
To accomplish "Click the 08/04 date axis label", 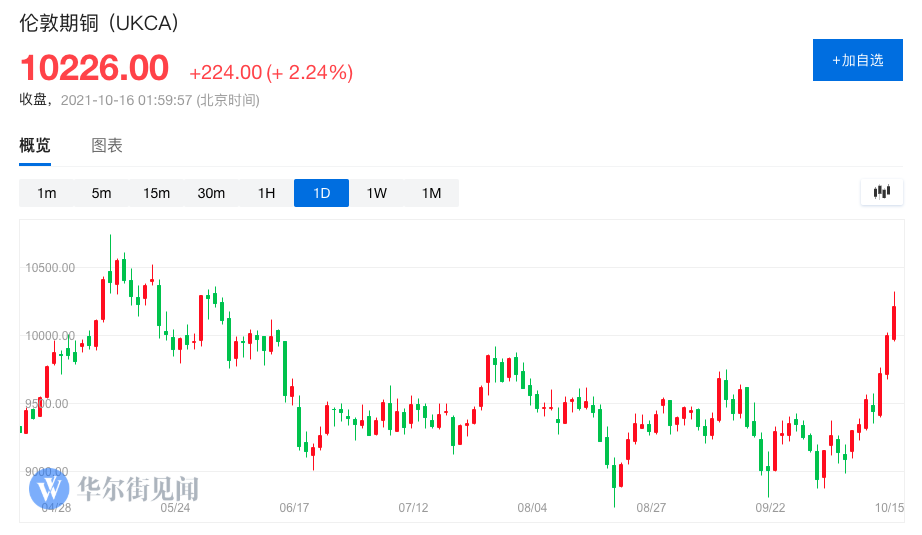I will pyautogui.click(x=532, y=507).
